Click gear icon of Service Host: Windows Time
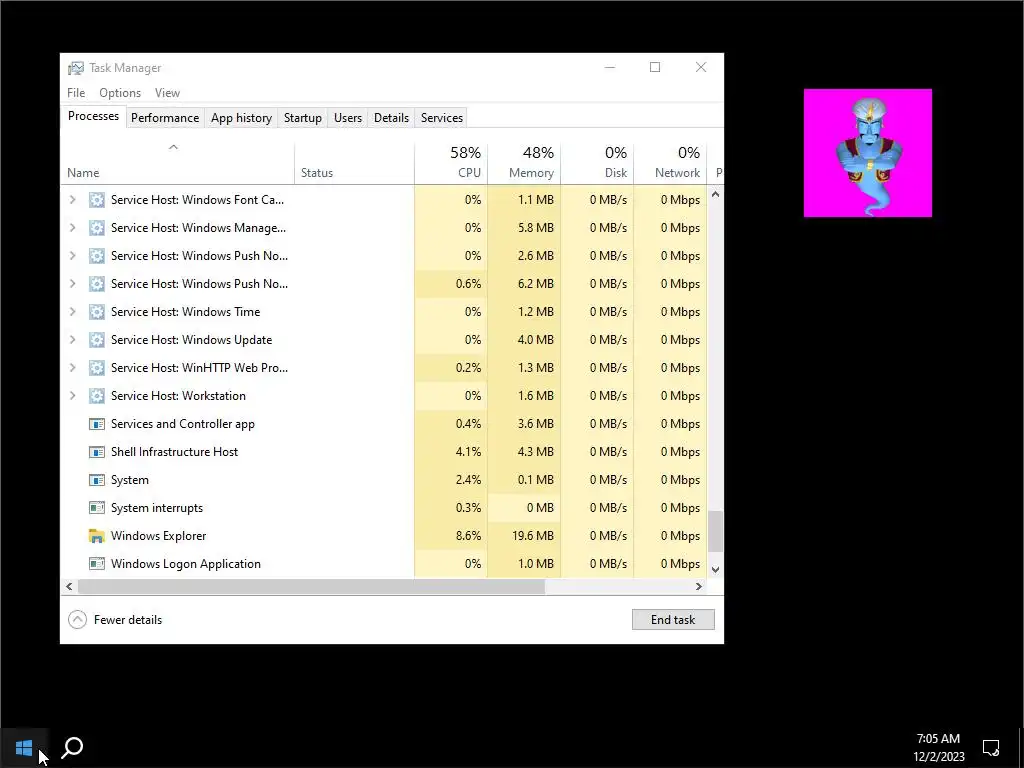The width and height of the screenshot is (1024, 768). click(97, 312)
